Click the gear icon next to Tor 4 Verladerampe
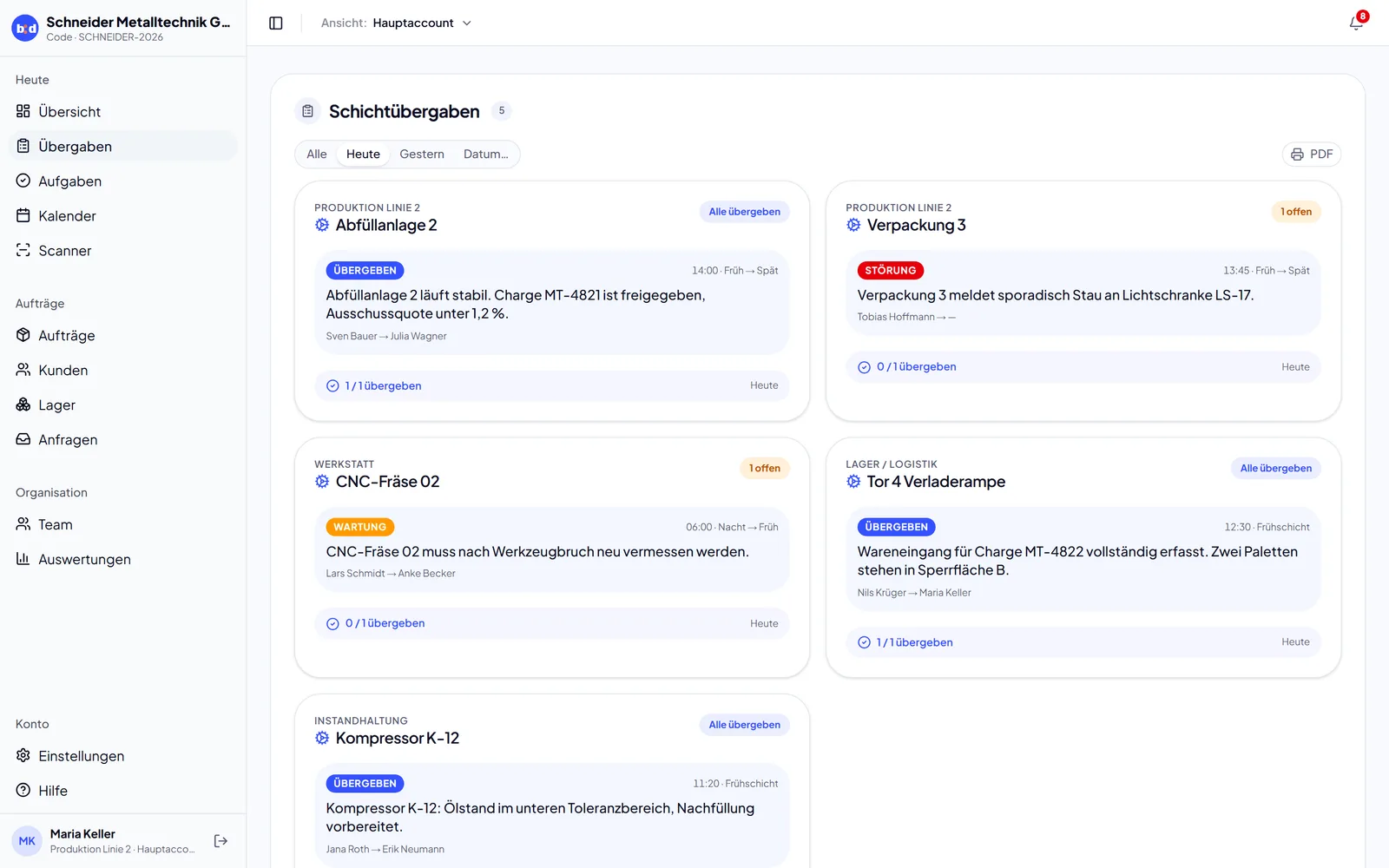The width and height of the screenshot is (1389, 868). point(853,482)
